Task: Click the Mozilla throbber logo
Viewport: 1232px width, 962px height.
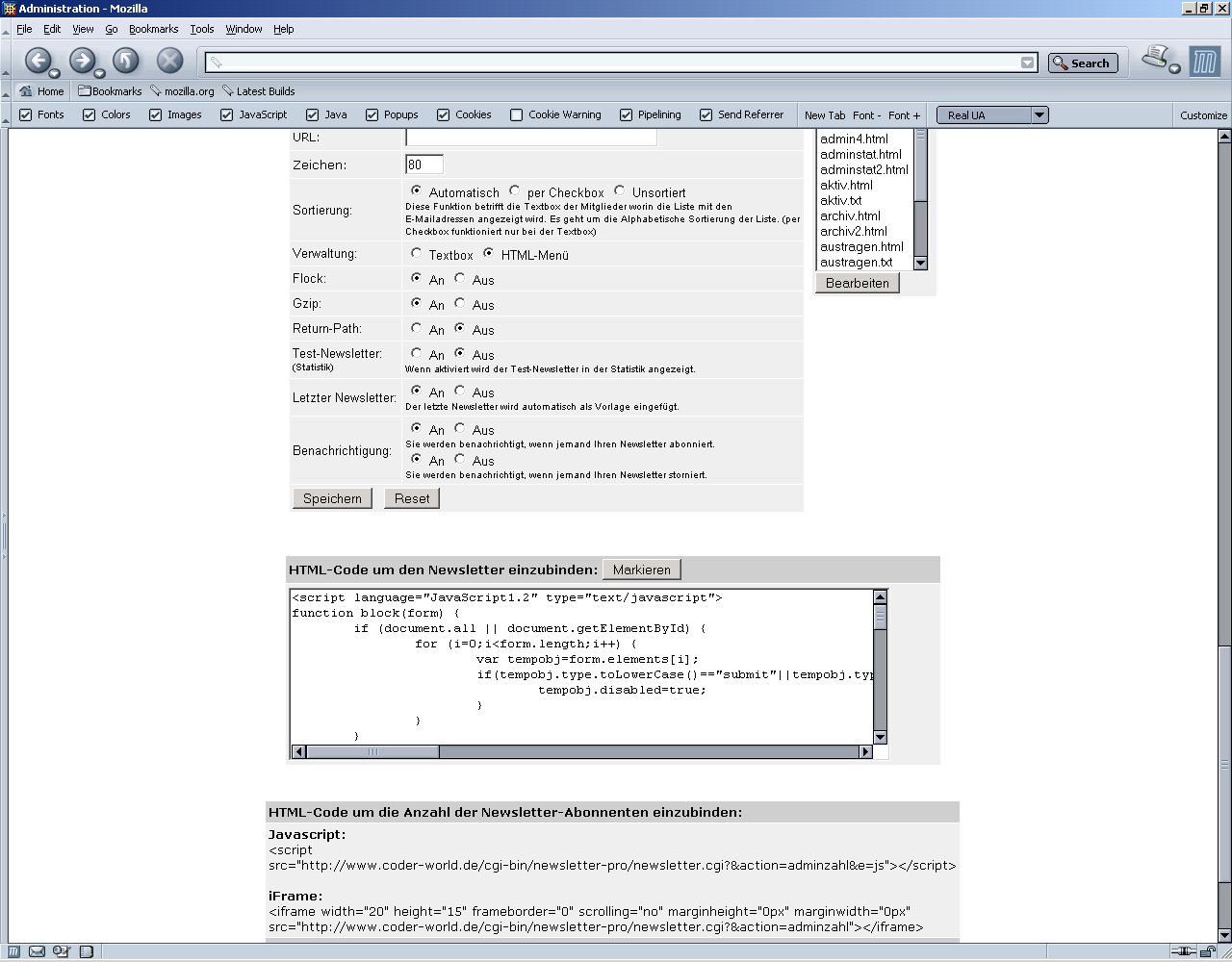Action: (x=1204, y=62)
